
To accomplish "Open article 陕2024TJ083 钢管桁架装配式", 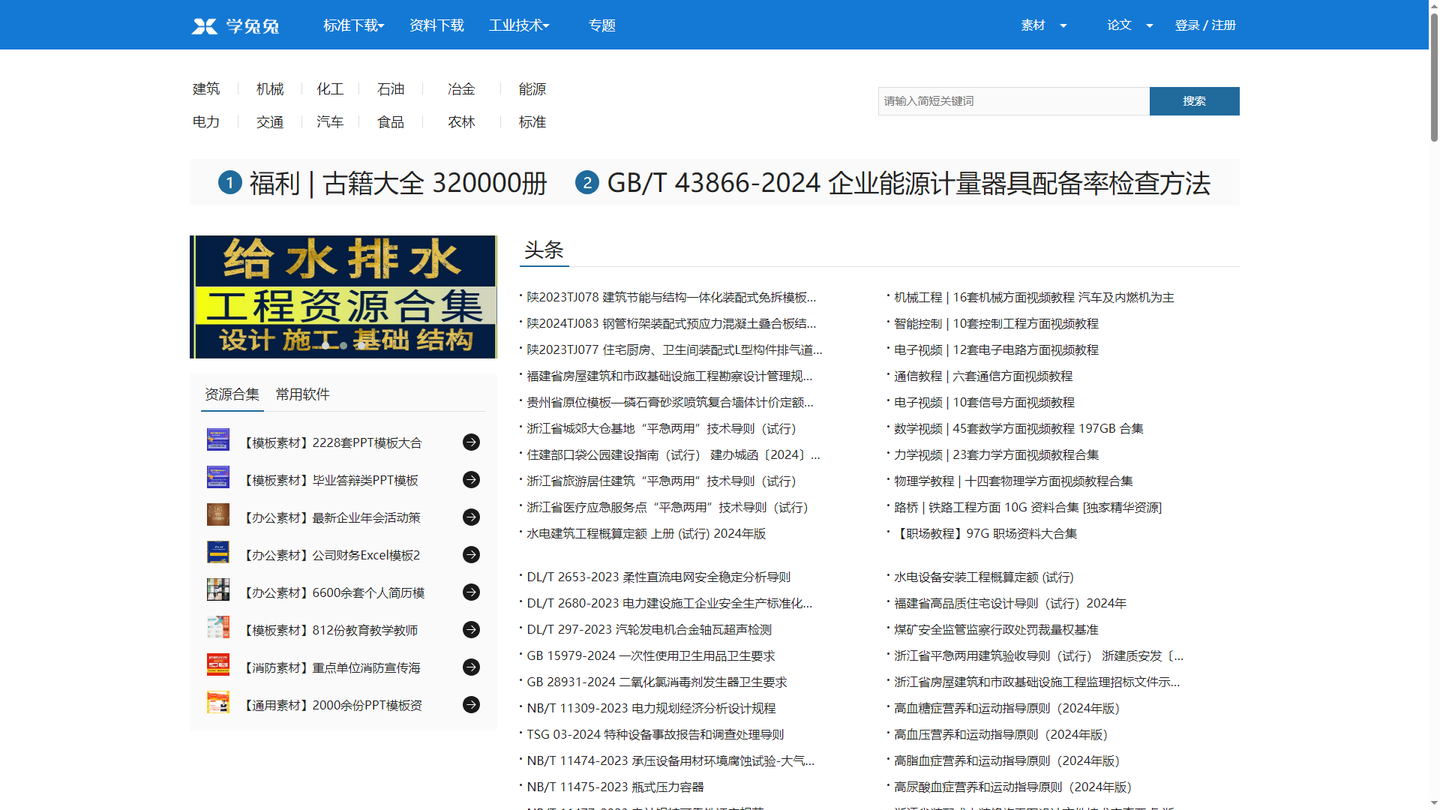I will click(x=671, y=323).
